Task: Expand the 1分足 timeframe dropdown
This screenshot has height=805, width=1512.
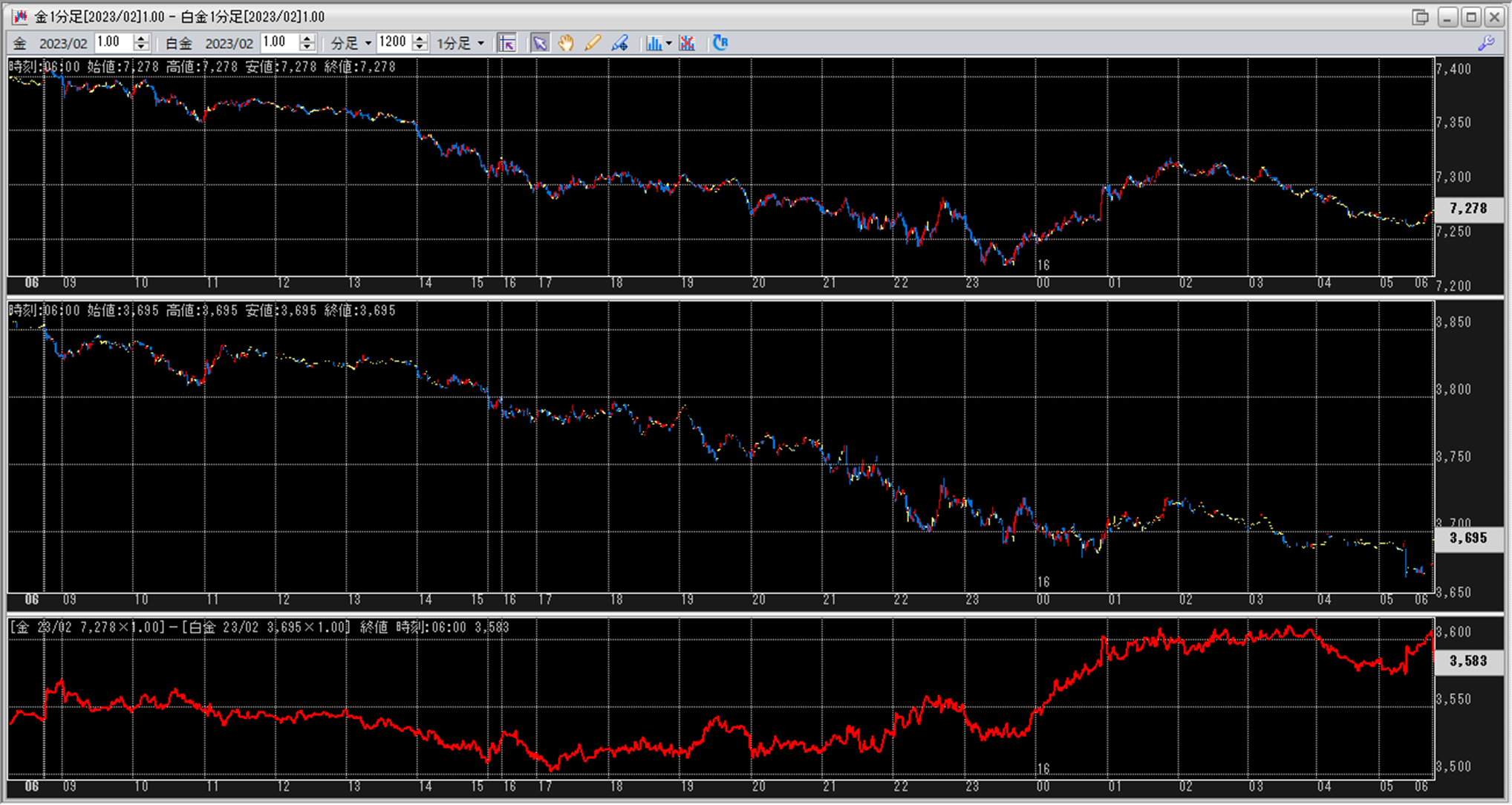Action: [x=480, y=43]
